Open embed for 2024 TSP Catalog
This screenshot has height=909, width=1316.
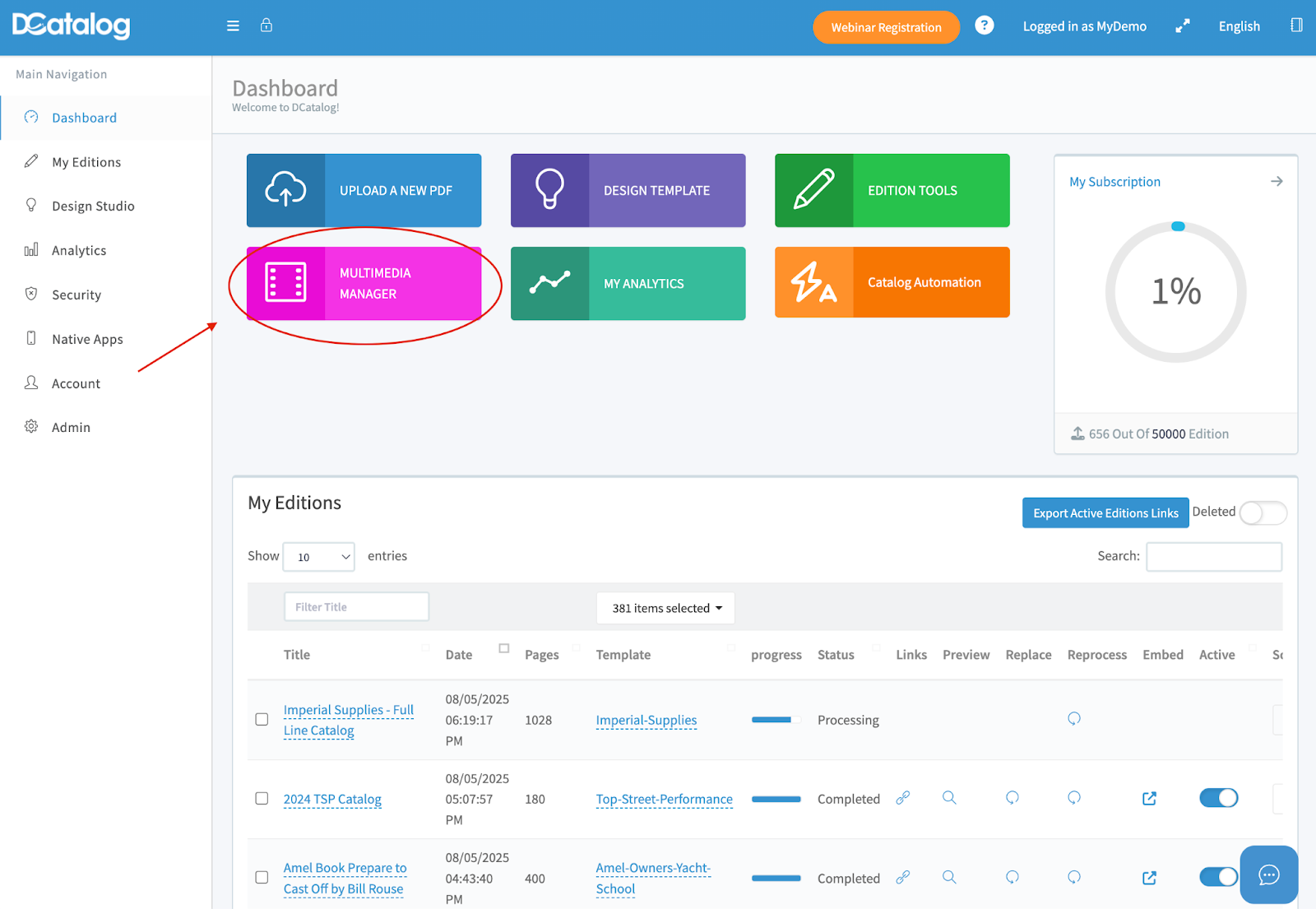tap(1149, 799)
